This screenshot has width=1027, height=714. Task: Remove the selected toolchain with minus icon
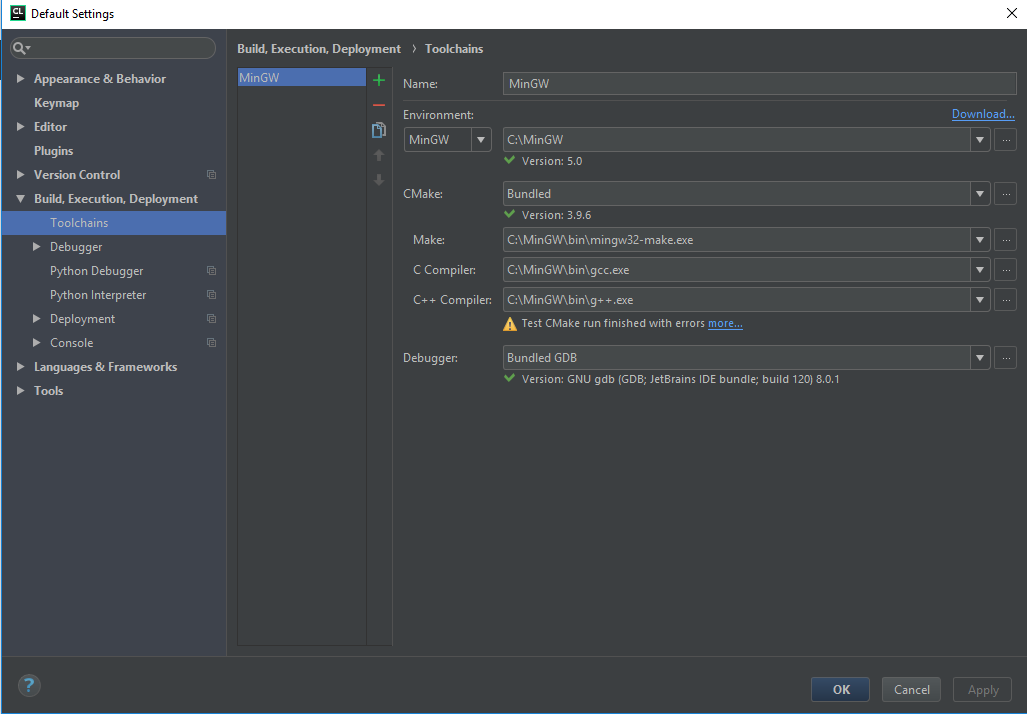pos(379,105)
